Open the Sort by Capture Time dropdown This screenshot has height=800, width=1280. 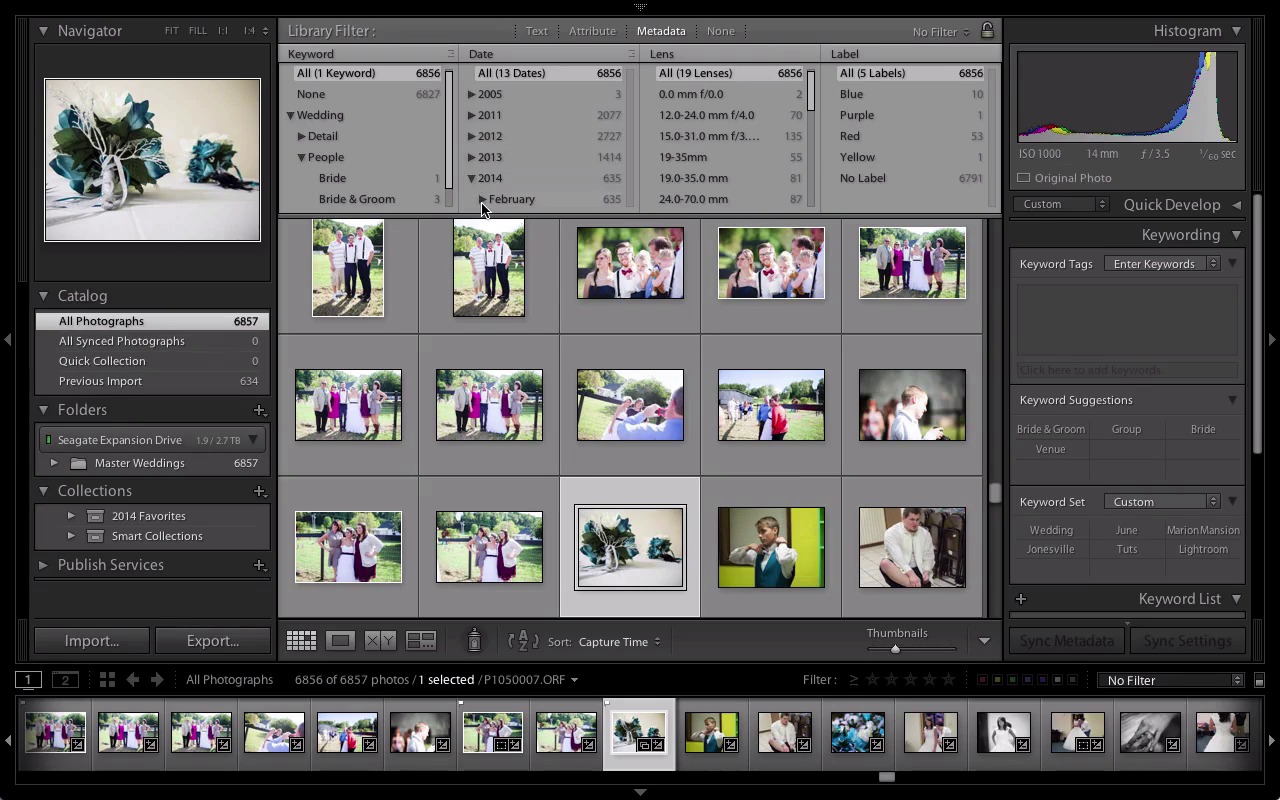(619, 642)
